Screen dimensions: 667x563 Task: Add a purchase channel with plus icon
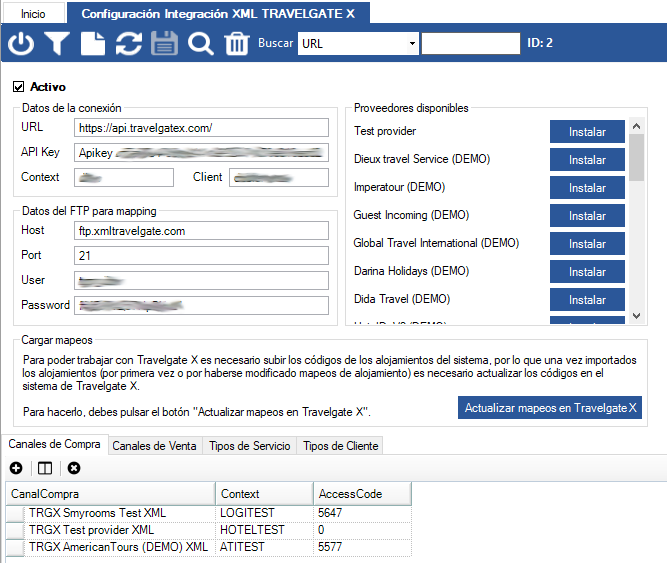click(16, 468)
